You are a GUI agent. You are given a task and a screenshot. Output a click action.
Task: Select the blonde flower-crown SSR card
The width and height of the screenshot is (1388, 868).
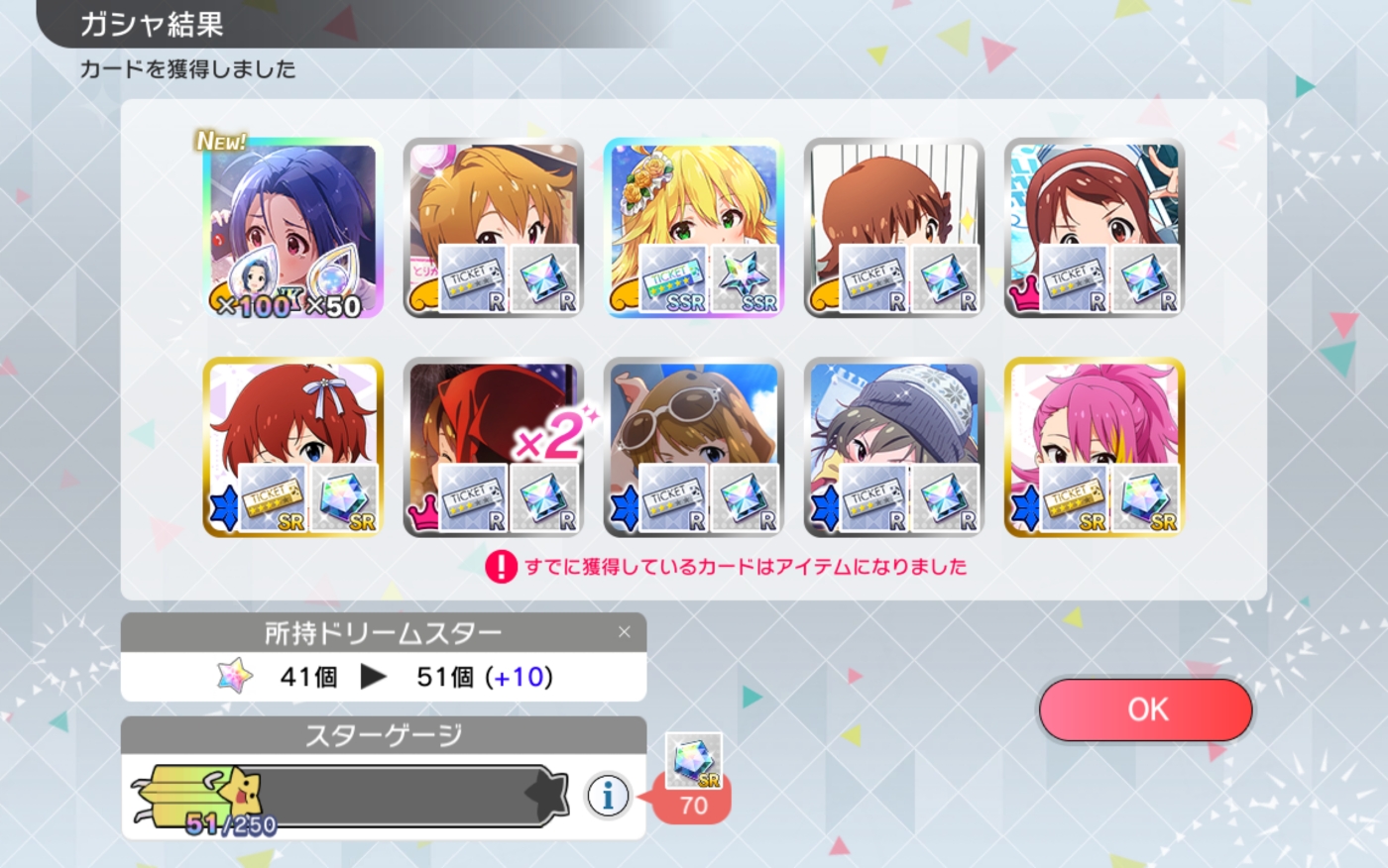pos(694,228)
